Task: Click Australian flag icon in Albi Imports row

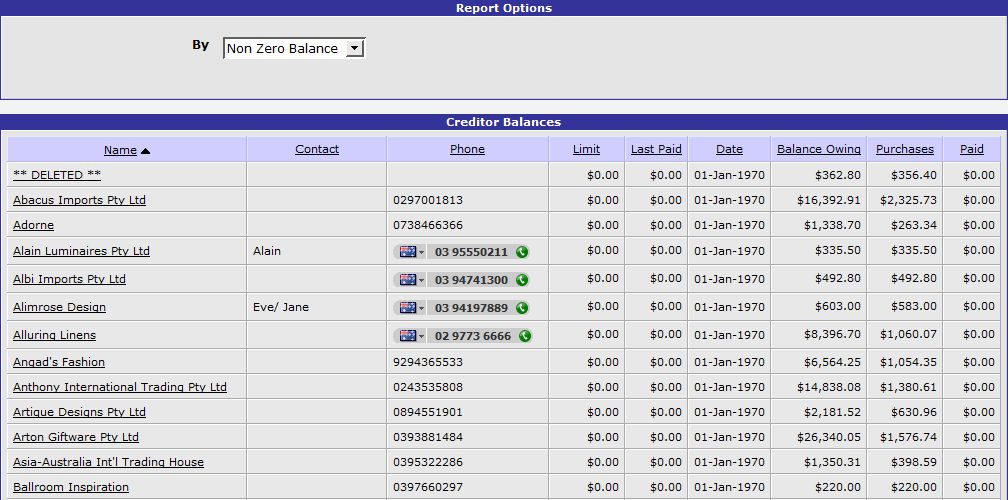Action: point(408,280)
